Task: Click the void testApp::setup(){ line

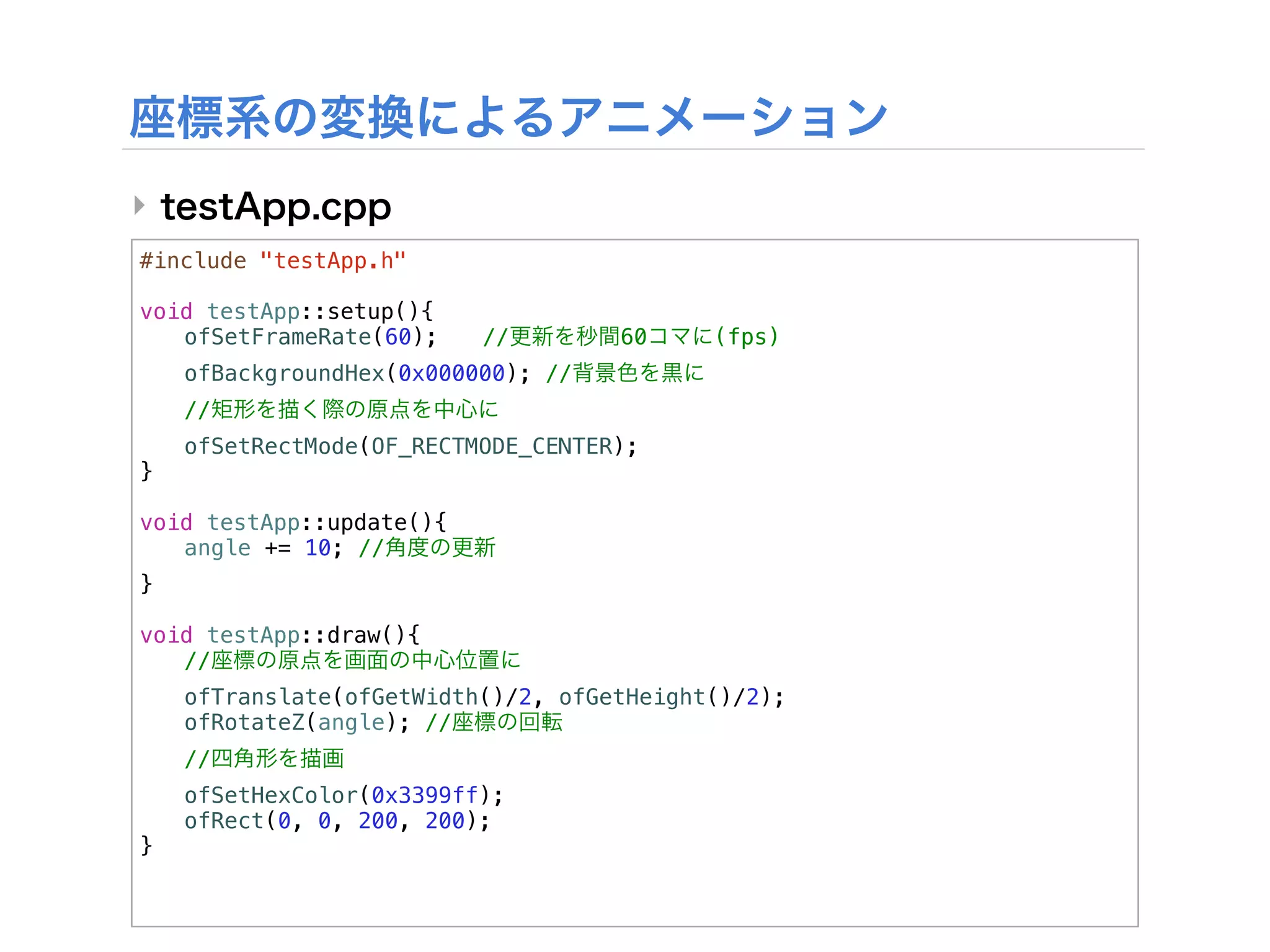Action: (x=286, y=311)
